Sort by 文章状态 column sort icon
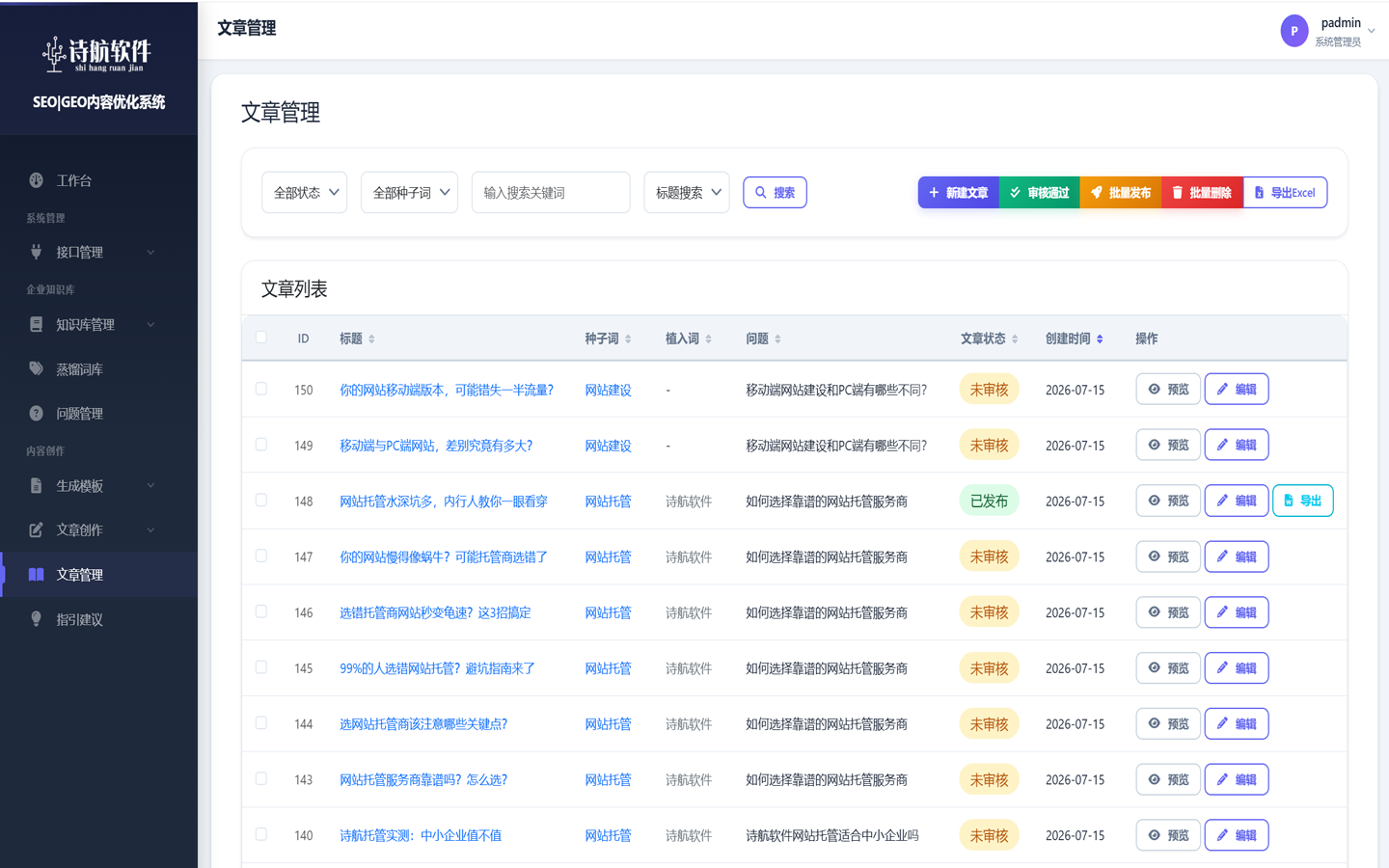 point(1015,339)
